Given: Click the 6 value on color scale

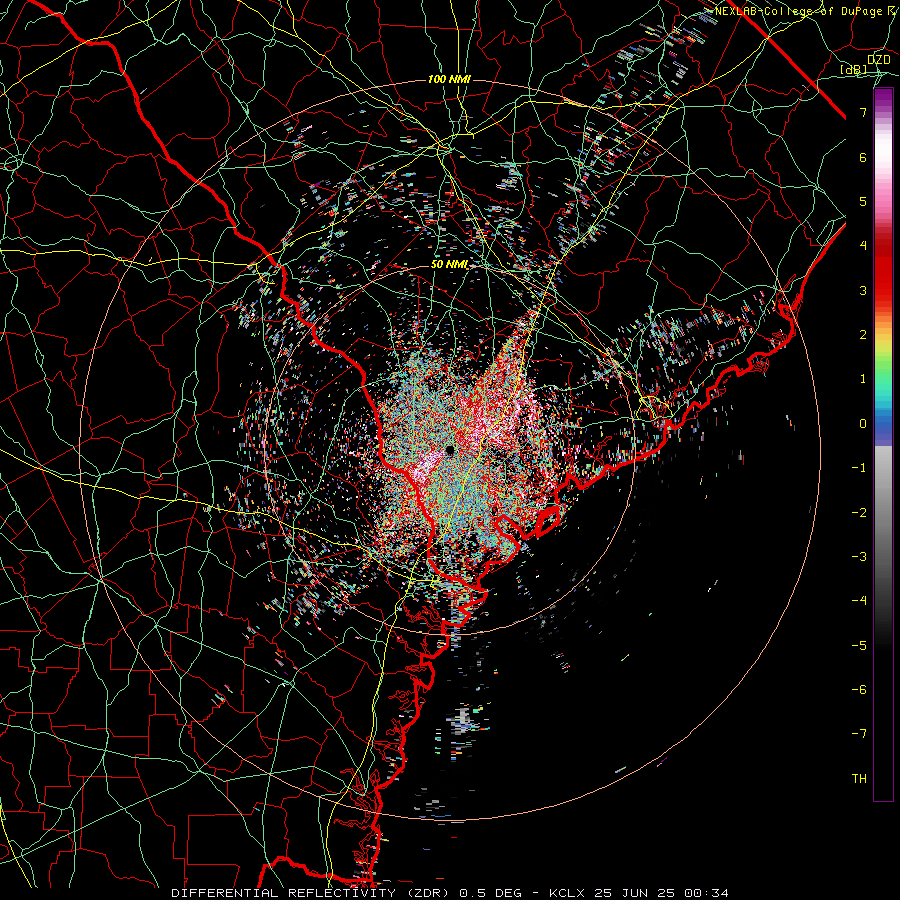Looking at the screenshot, I should pos(863,157).
